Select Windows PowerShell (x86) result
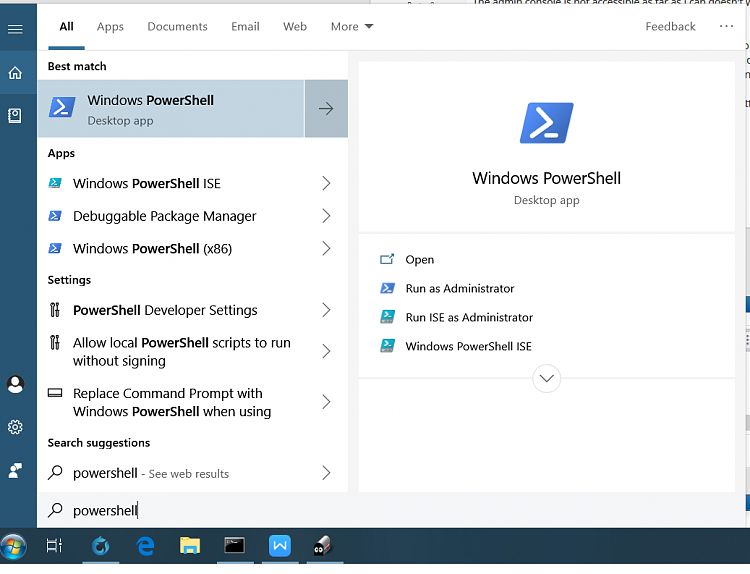 pos(192,248)
